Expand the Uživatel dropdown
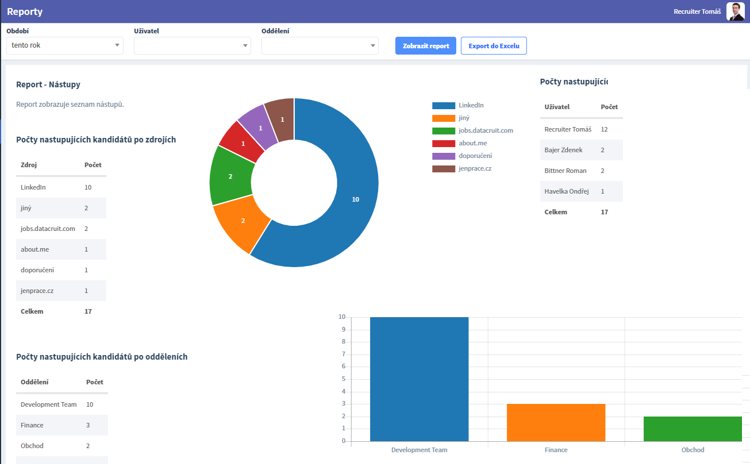 pyautogui.click(x=192, y=45)
